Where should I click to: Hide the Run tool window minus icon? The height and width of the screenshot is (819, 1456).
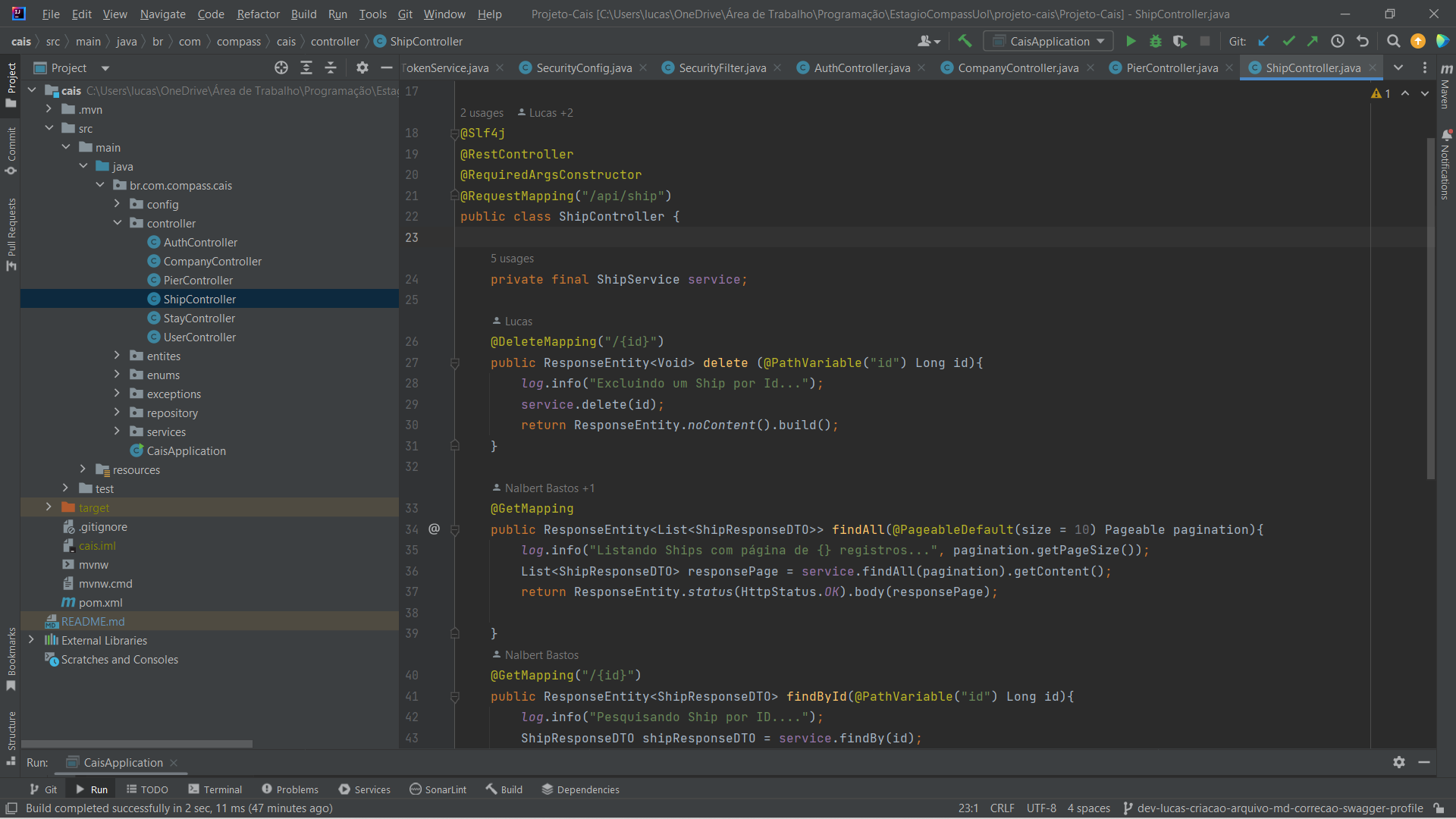point(1424,762)
